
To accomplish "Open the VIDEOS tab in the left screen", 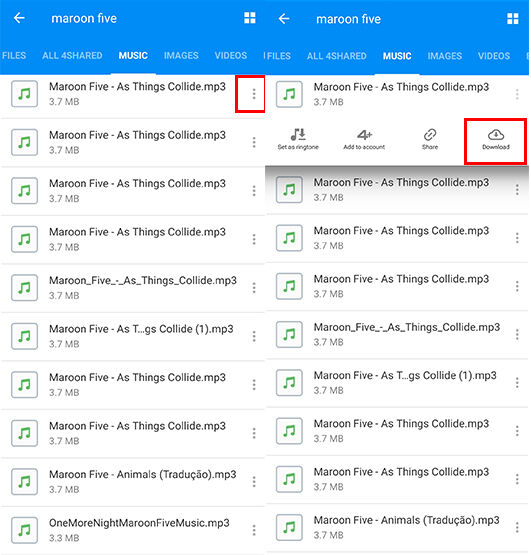I will pyautogui.click(x=231, y=56).
